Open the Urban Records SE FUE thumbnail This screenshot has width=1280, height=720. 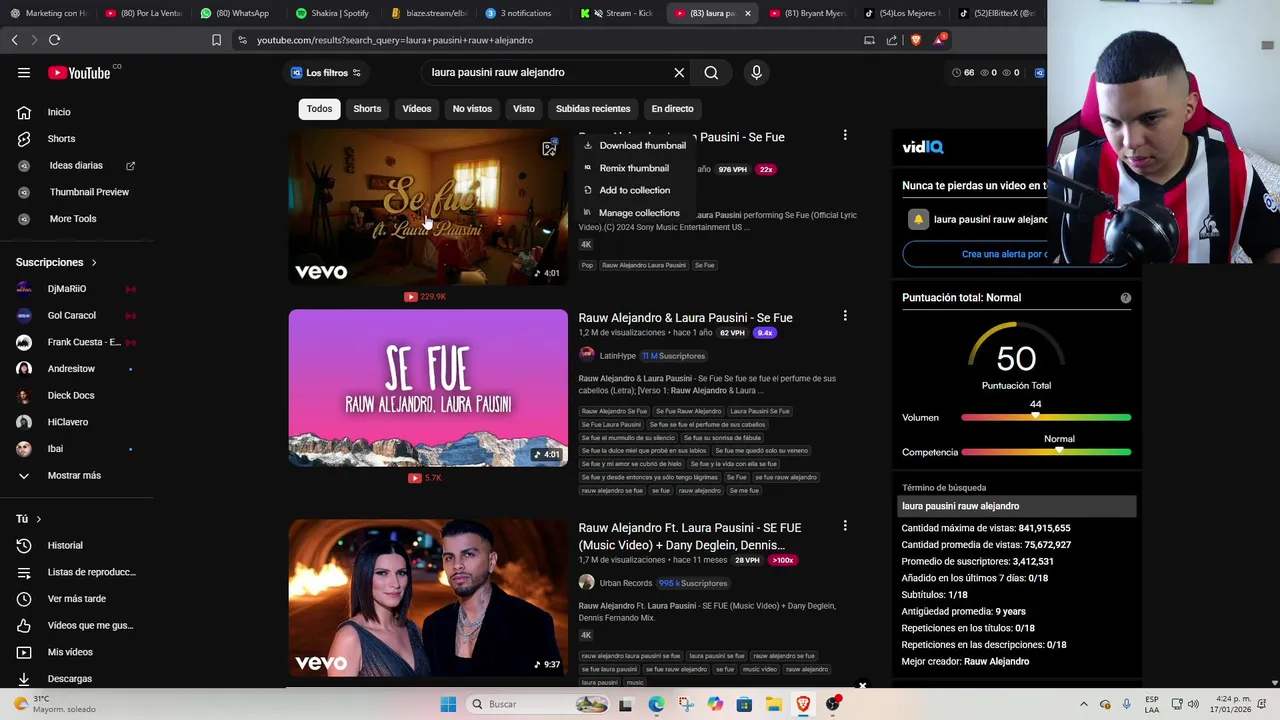click(x=428, y=598)
